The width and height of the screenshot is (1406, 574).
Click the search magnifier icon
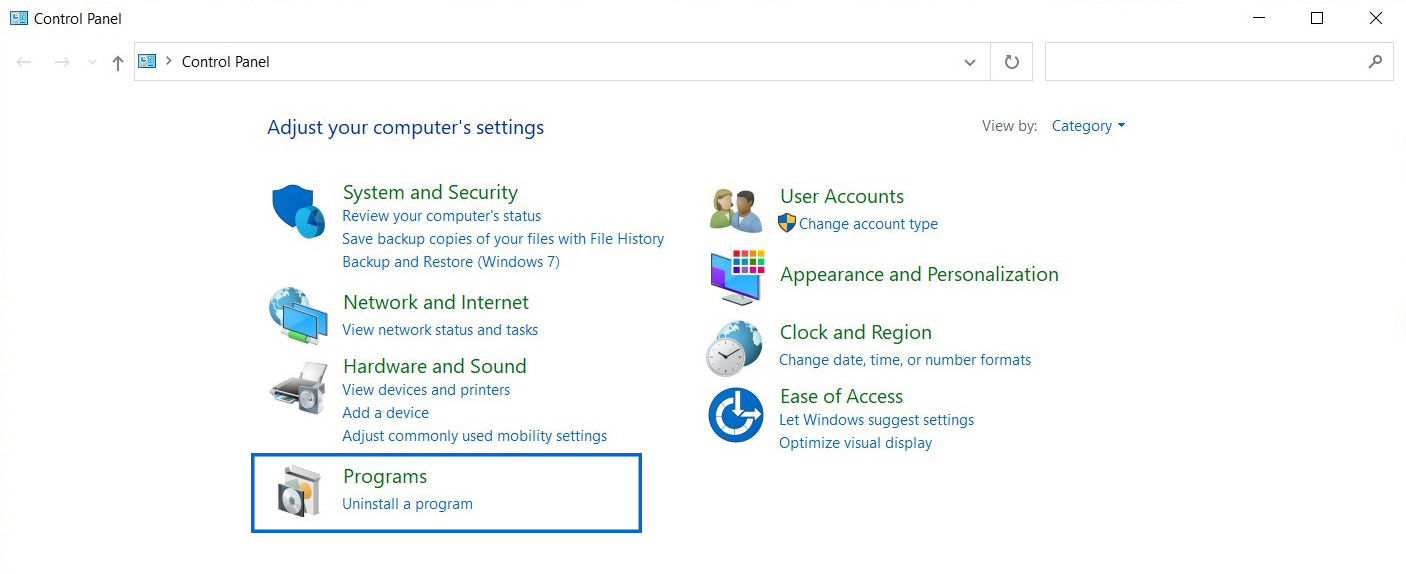[x=1375, y=61]
